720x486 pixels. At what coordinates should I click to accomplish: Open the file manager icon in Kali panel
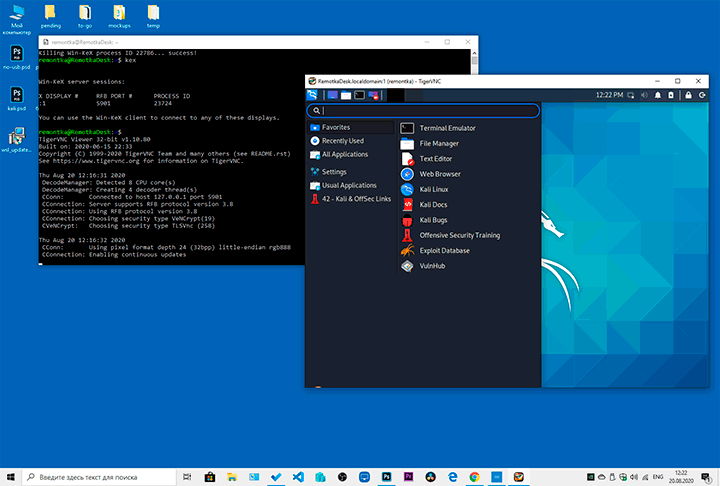346,95
